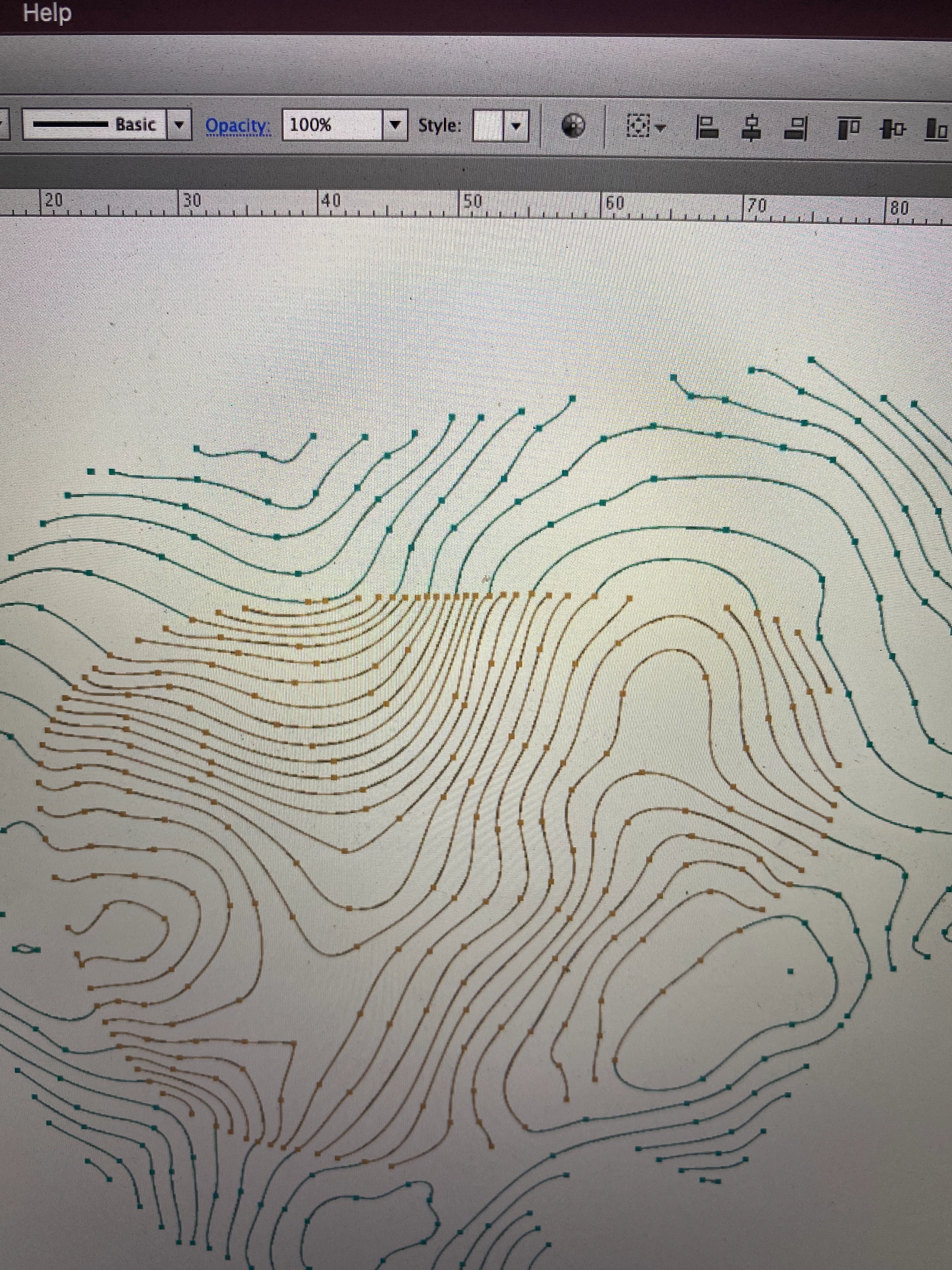Open the Help menu
The width and height of the screenshot is (952, 1270).
coord(47,13)
